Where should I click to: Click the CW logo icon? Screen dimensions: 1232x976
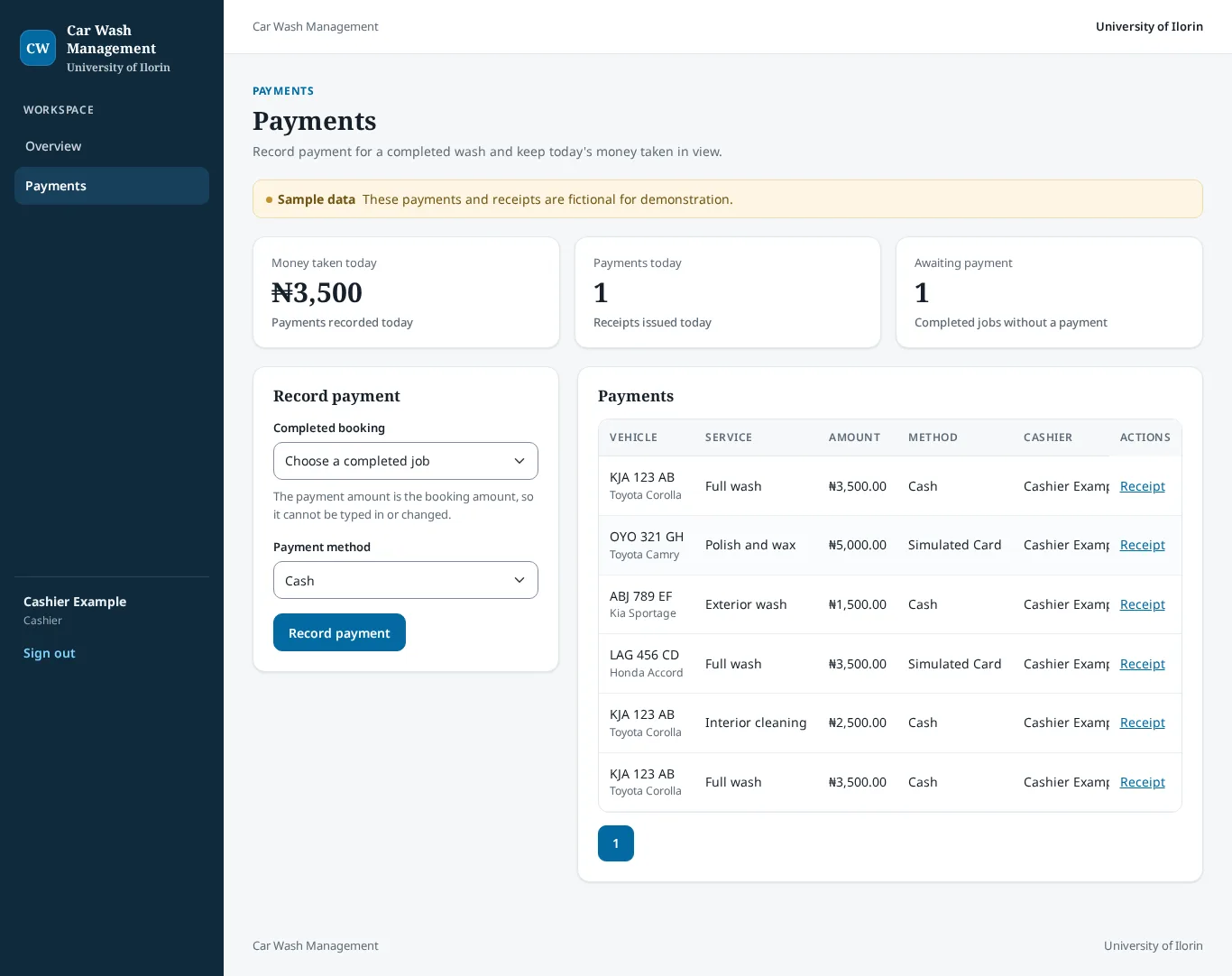[38, 48]
